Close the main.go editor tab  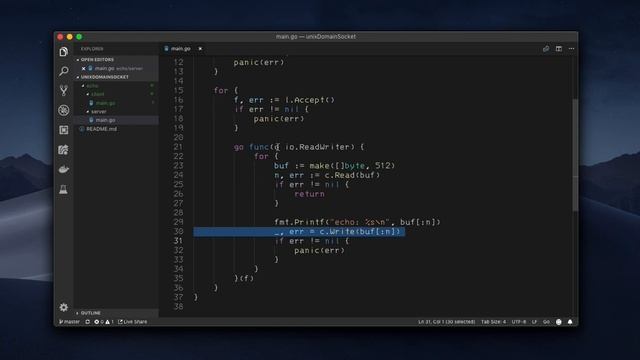click(200, 49)
